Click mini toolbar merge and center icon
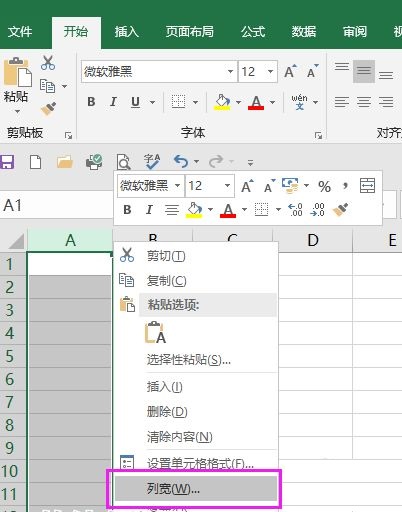The width and height of the screenshot is (402, 512). (x=367, y=186)
